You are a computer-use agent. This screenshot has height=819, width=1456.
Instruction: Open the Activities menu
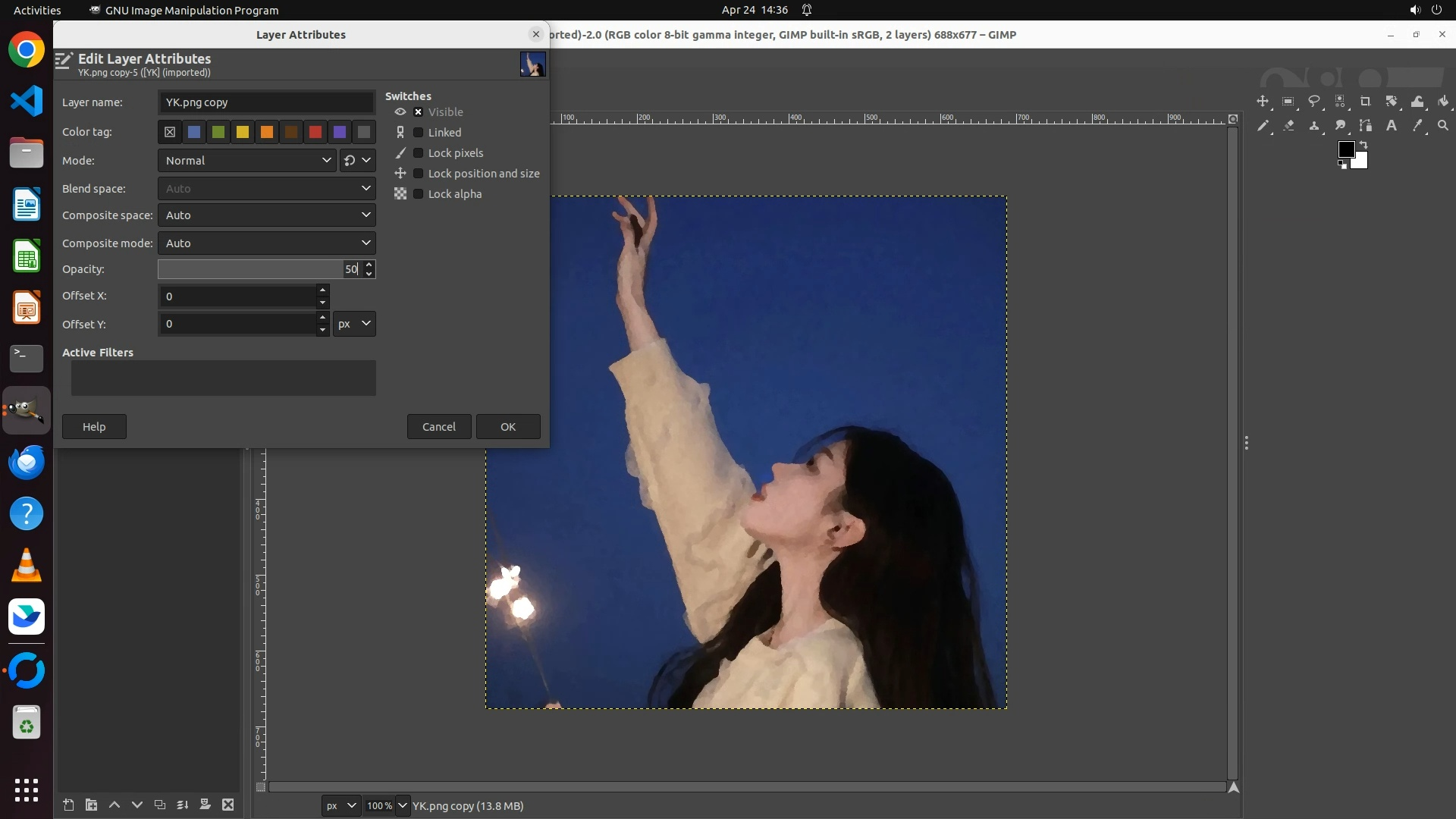37,10
